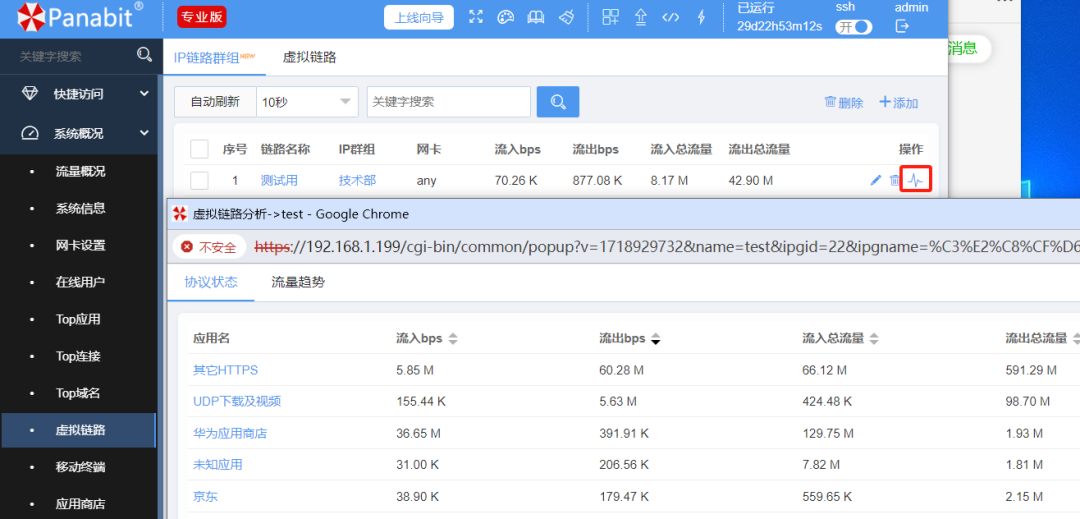Viewport: 1080px width, 519px height.
Task: Delete the 测试用 row via trash icon
Action: pos(894,180)
